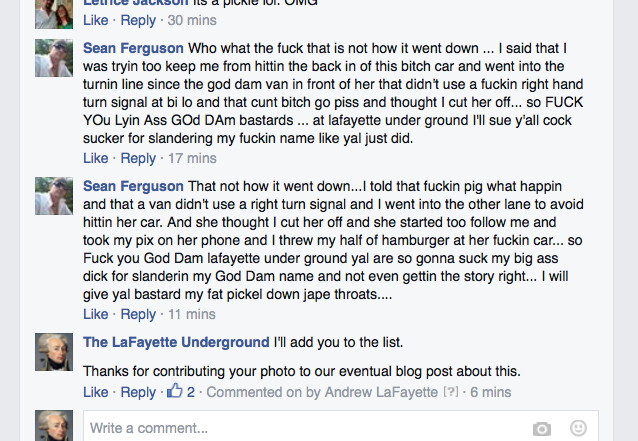Image resolution: width=638 pixels, height=441 pixels.
Task: Click the thumbs-up likes icon on LaFayette comment
Action: coord(175,391)
